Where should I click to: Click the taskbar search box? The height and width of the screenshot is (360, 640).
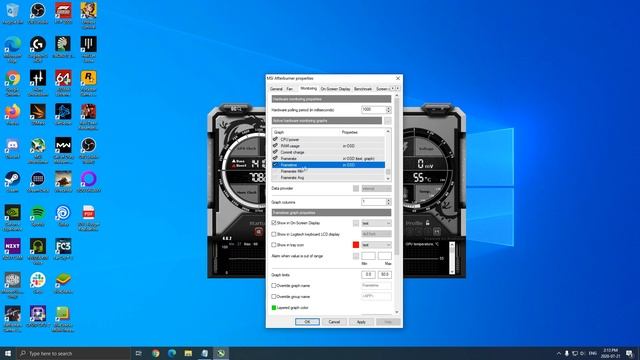coord(73,353)
